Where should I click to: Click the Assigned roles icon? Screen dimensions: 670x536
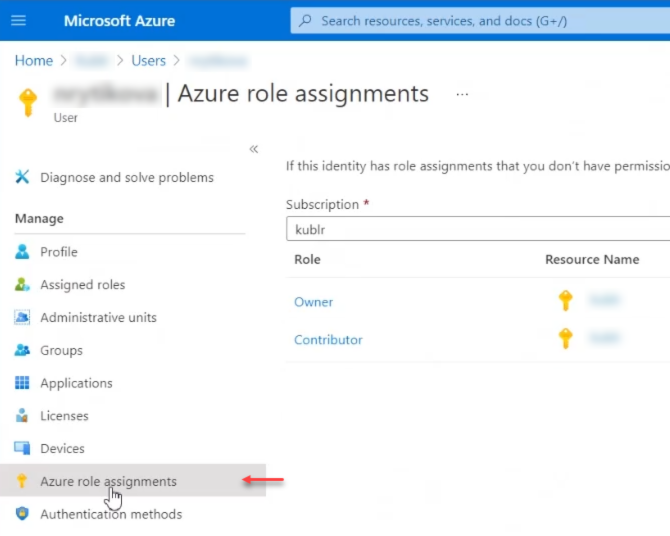pyautogui.click(x=22, y=284)
